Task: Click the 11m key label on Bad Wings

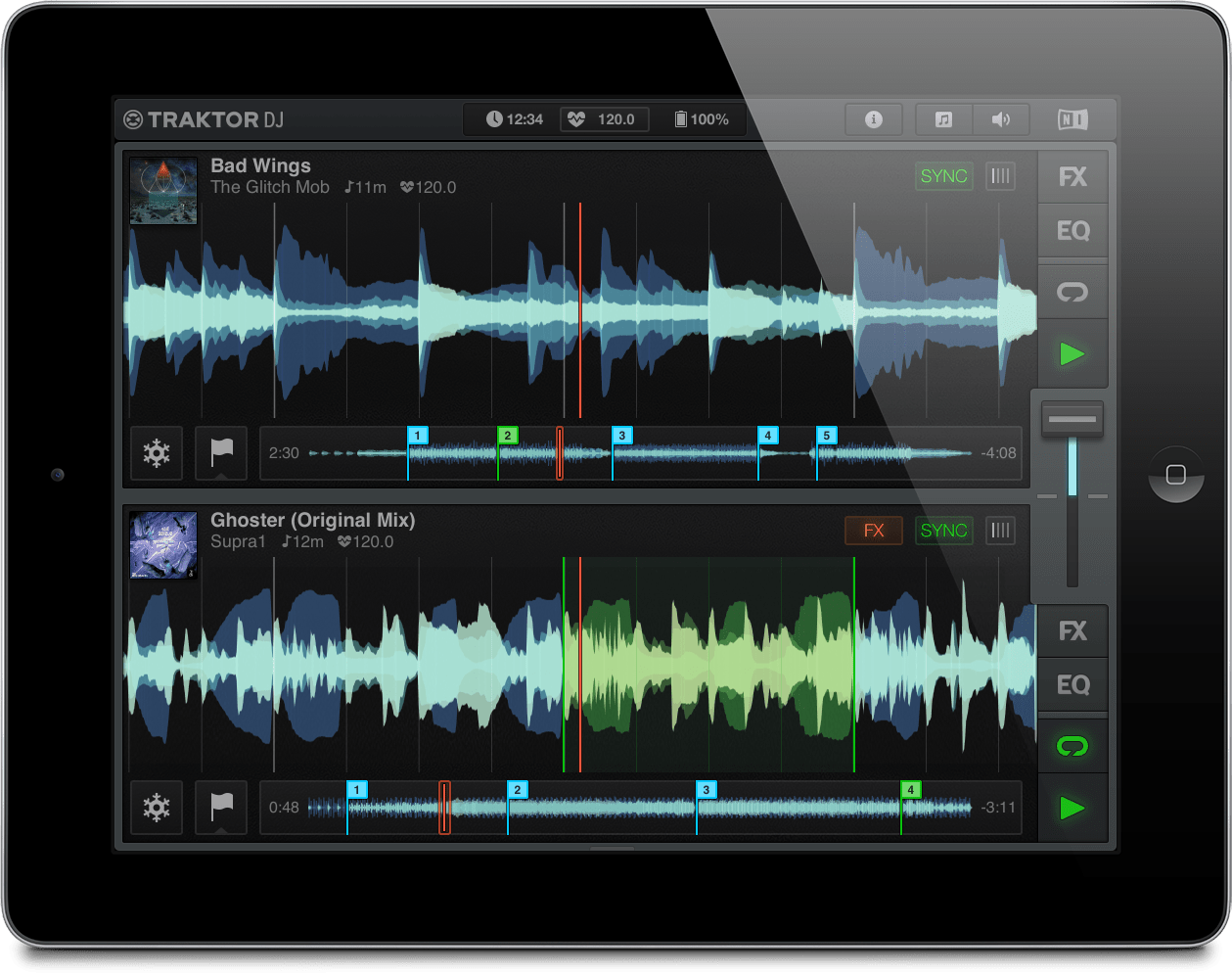Action: click(365, 187)
